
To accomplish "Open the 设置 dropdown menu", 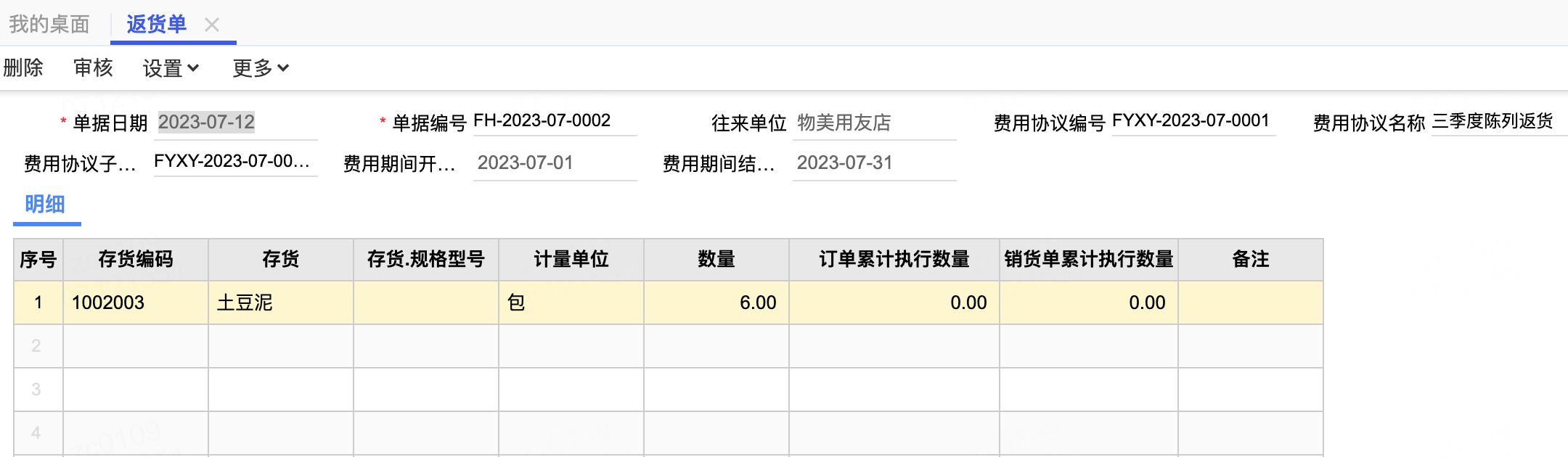I will click(x=171, y=68).
